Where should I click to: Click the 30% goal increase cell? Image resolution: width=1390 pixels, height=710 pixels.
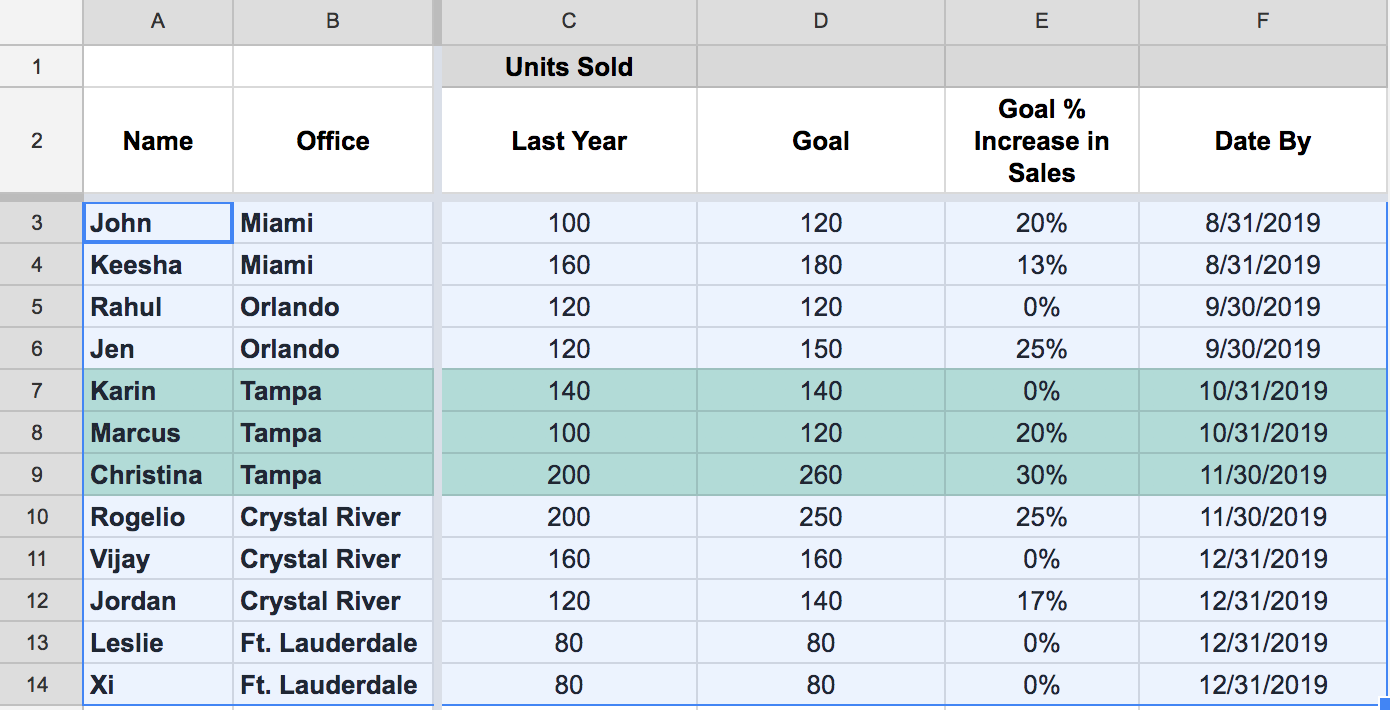(1041, 475)
